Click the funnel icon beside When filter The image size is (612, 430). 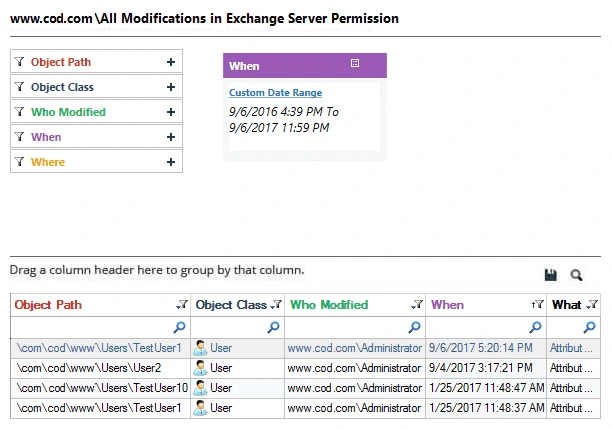click(19, 137)
